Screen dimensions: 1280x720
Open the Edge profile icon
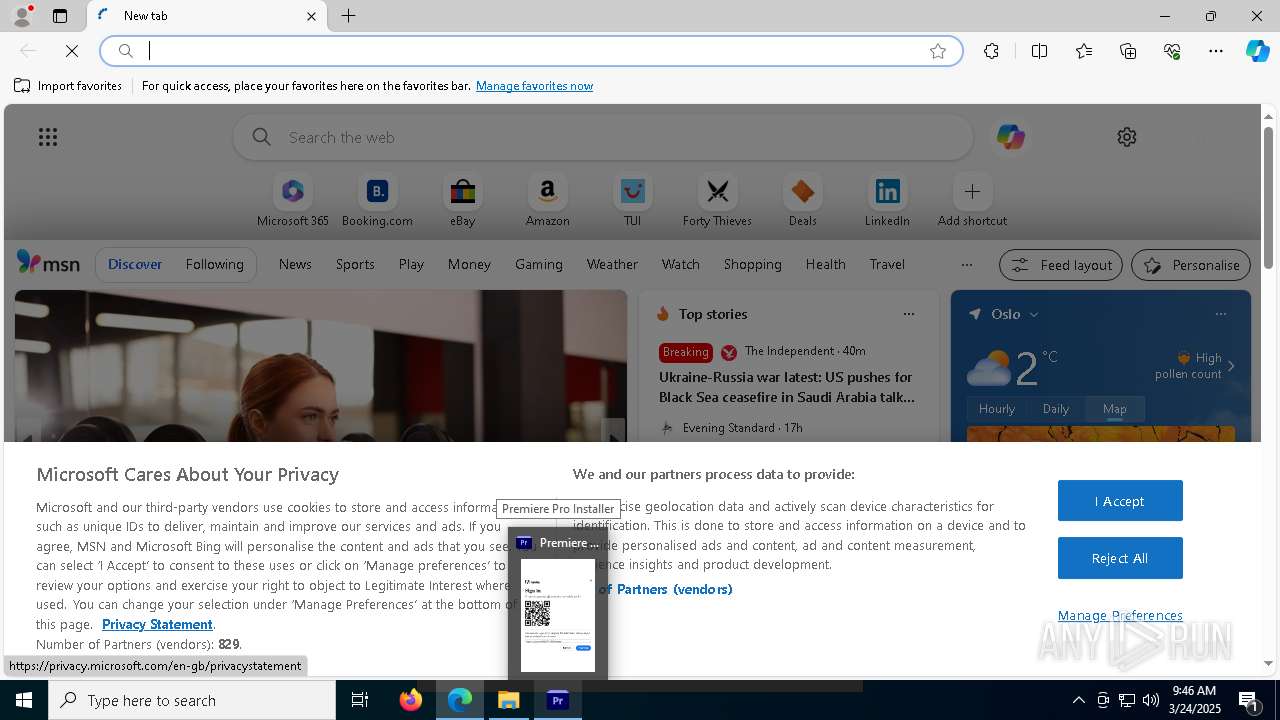pyautogui.click(x=21, y=16)
